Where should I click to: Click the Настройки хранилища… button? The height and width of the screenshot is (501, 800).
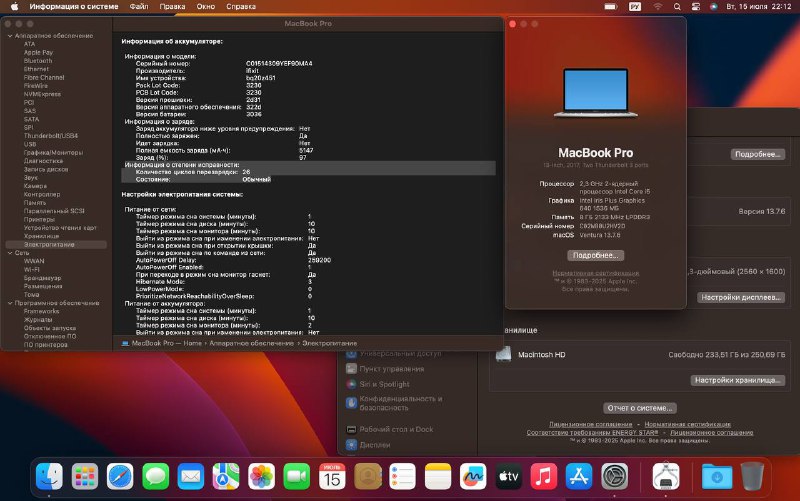click(x=738, y=380)
